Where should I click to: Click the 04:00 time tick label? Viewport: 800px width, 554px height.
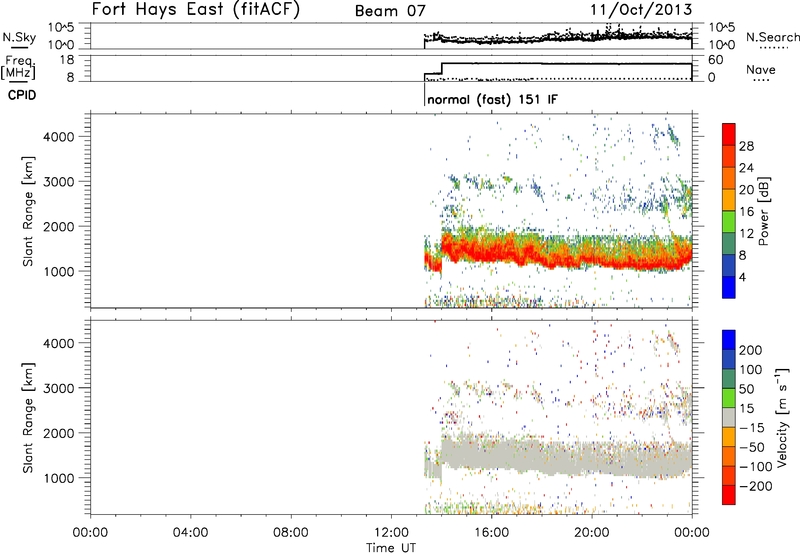tap(190, 533)
